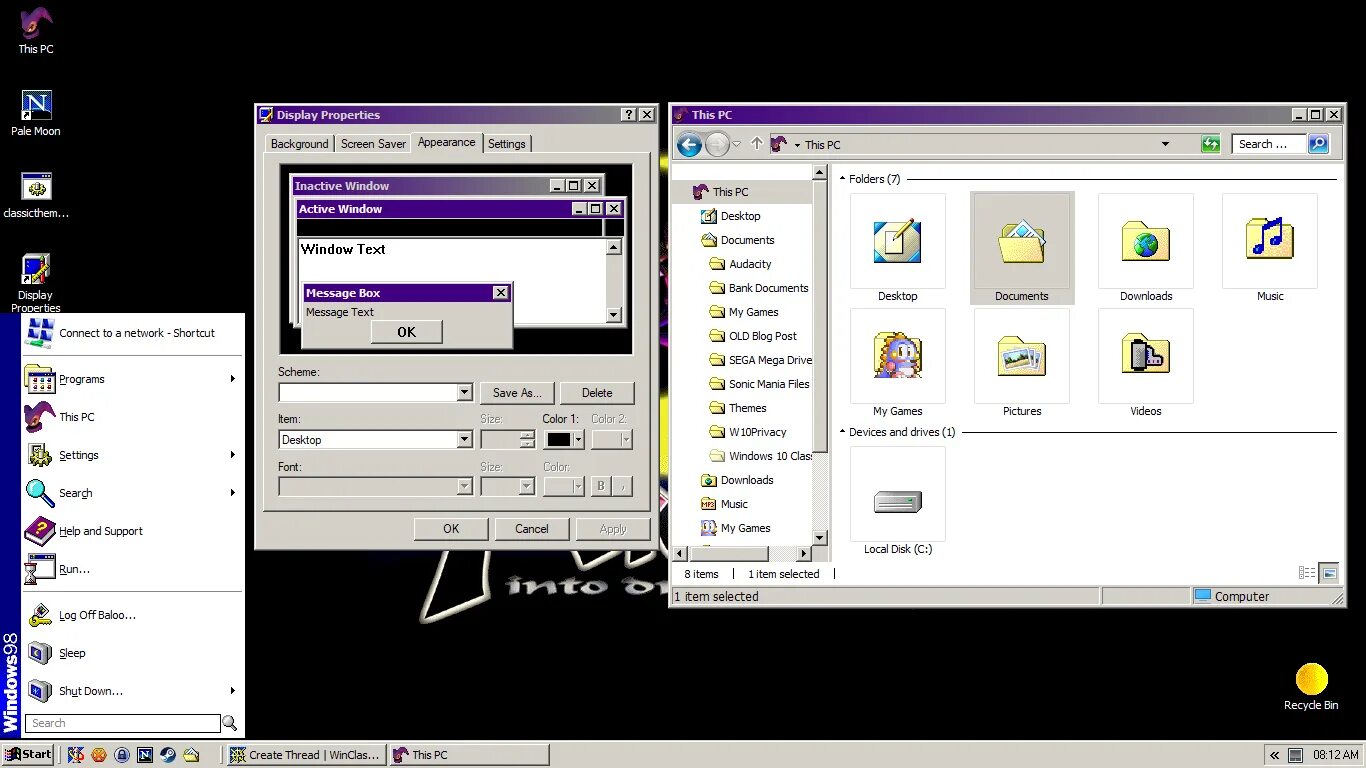
Task: Open the Scheme dropdown
Action: pyautogui.click(x=464, y=393)
